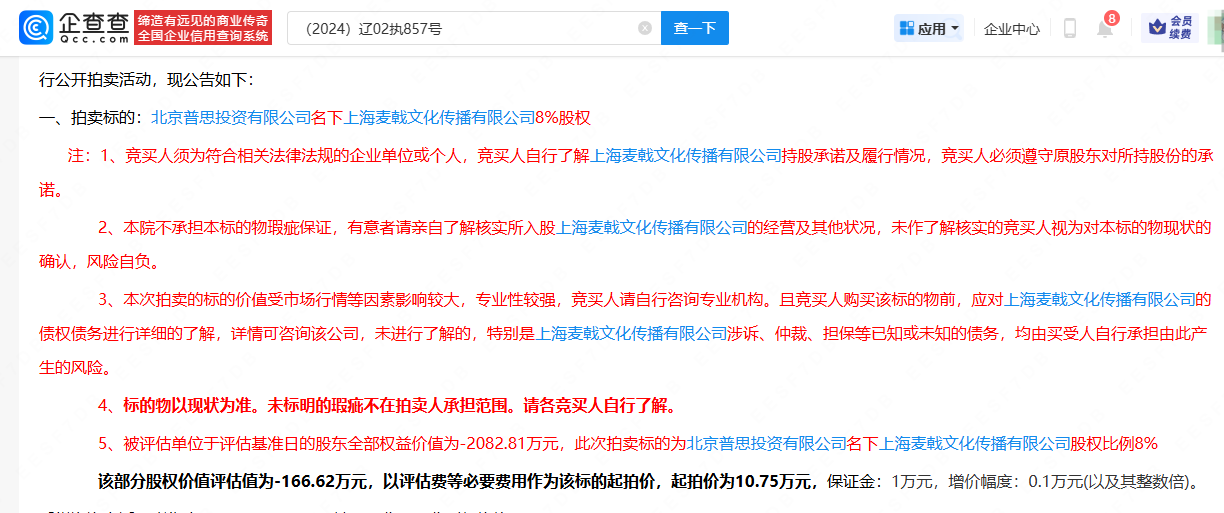Focus the search field containing (2024)辽02执857号
This screenshot has width=1224, height=513.
coord(472,28)
